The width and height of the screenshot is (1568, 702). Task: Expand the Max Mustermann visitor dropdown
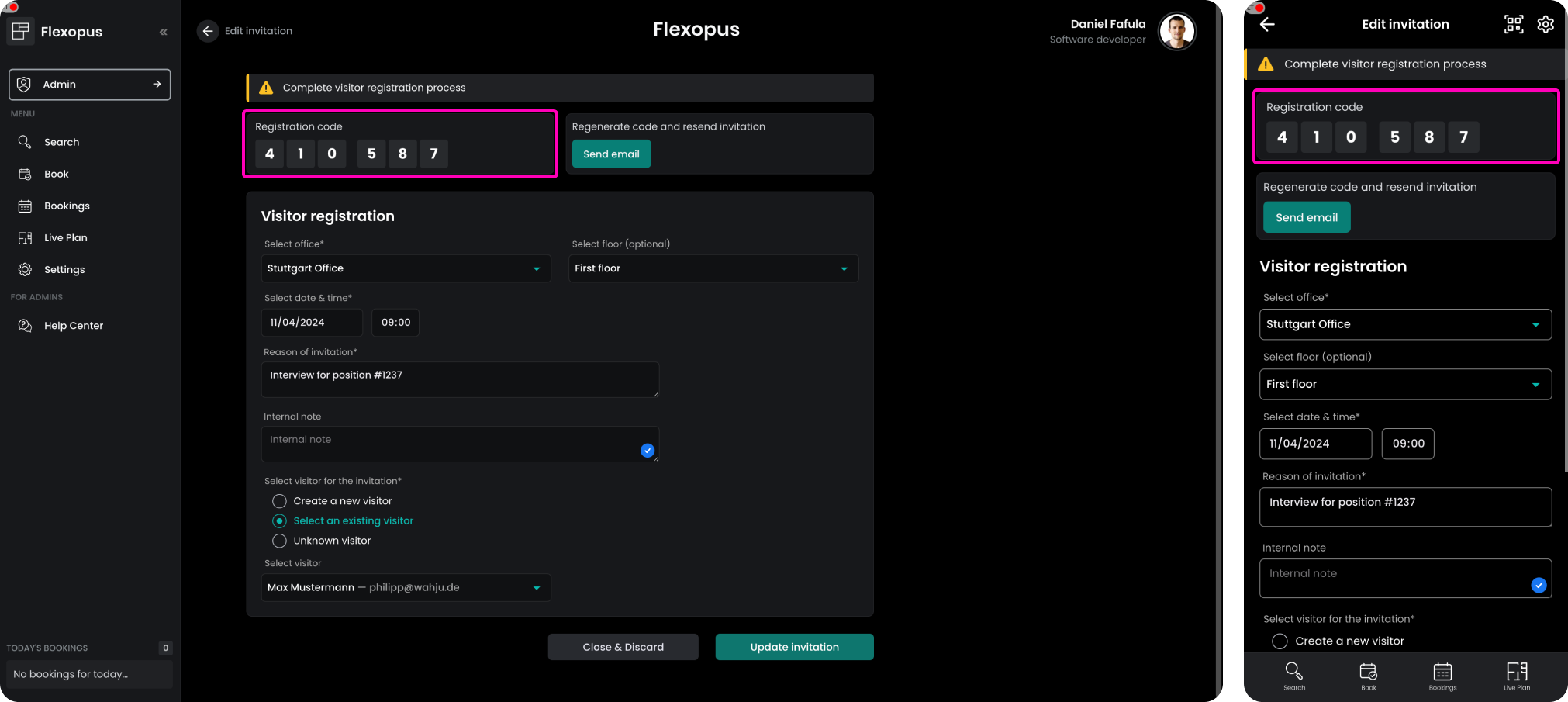[406, 588]
